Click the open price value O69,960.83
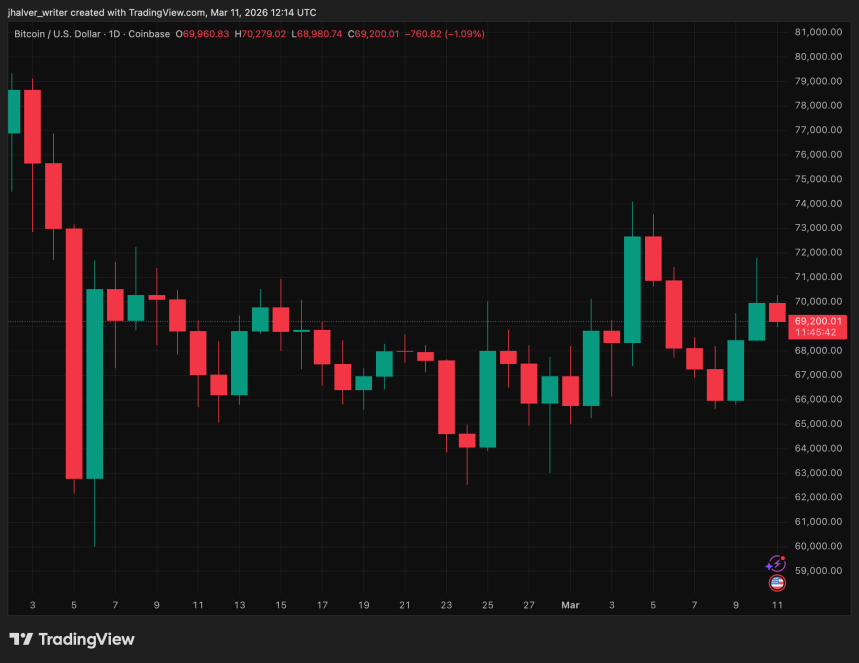The height and width of the screenshot is (663, 859). click(202, 34)
